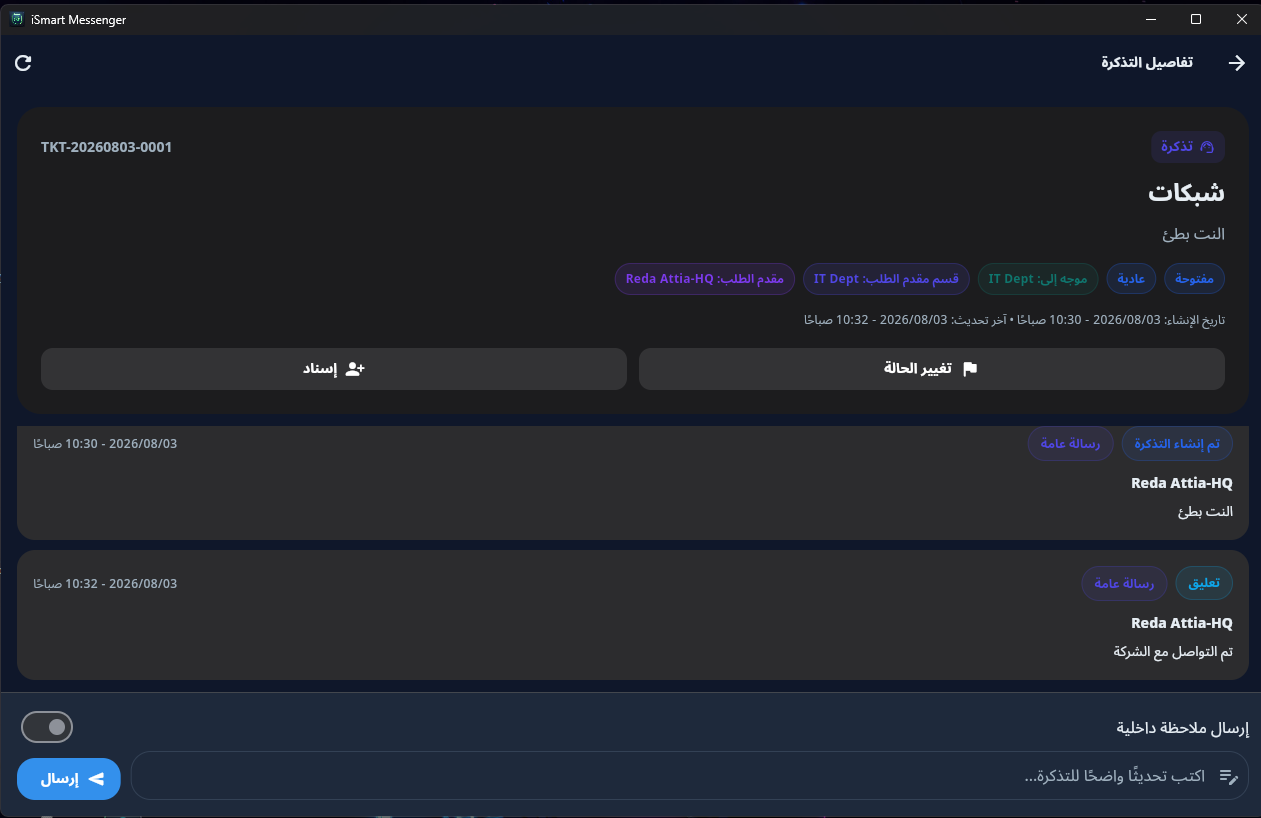Click the 10:32 comment timestamp

tap(105, 583)
